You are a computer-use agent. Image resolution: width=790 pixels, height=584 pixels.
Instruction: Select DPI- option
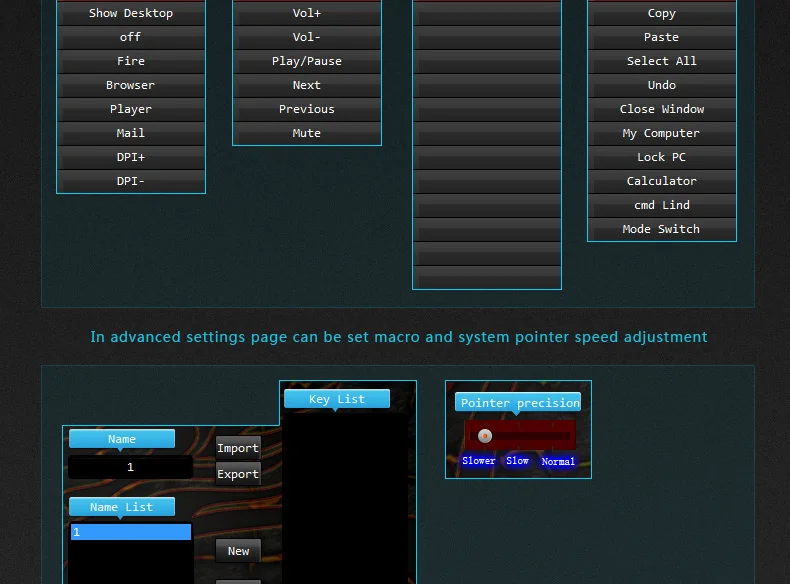coord(131,181)
